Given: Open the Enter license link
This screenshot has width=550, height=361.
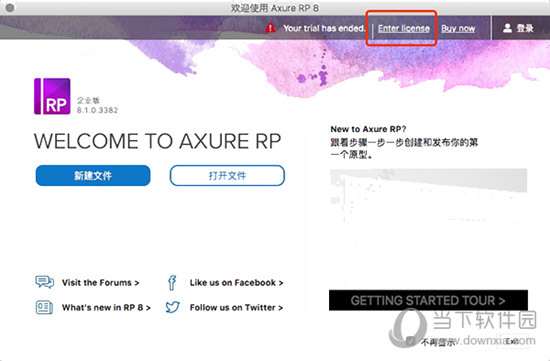Looking at the screenshot, I should (404, 28).
